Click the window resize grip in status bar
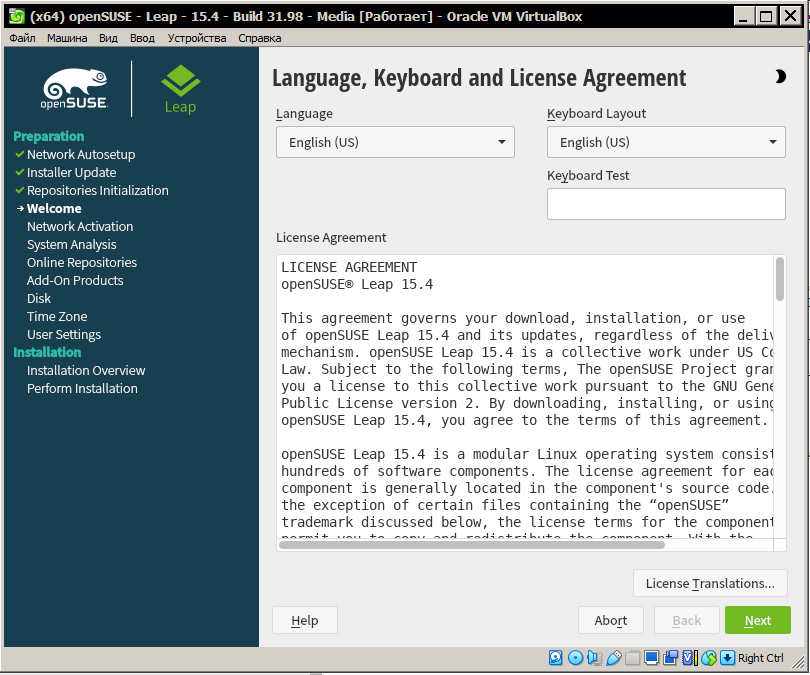Viewport: 810px width, 675px height. [x=799, y=661]
